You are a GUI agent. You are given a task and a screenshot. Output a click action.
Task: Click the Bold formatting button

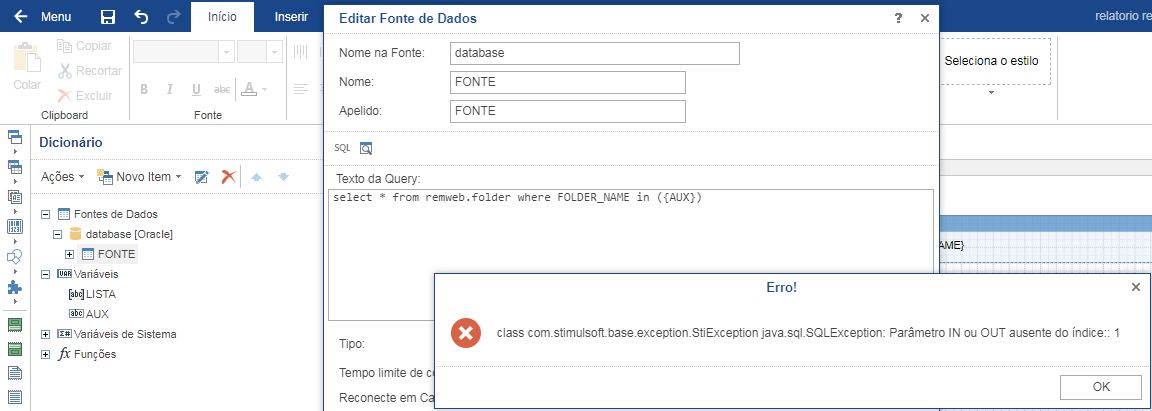coord(144,89)
